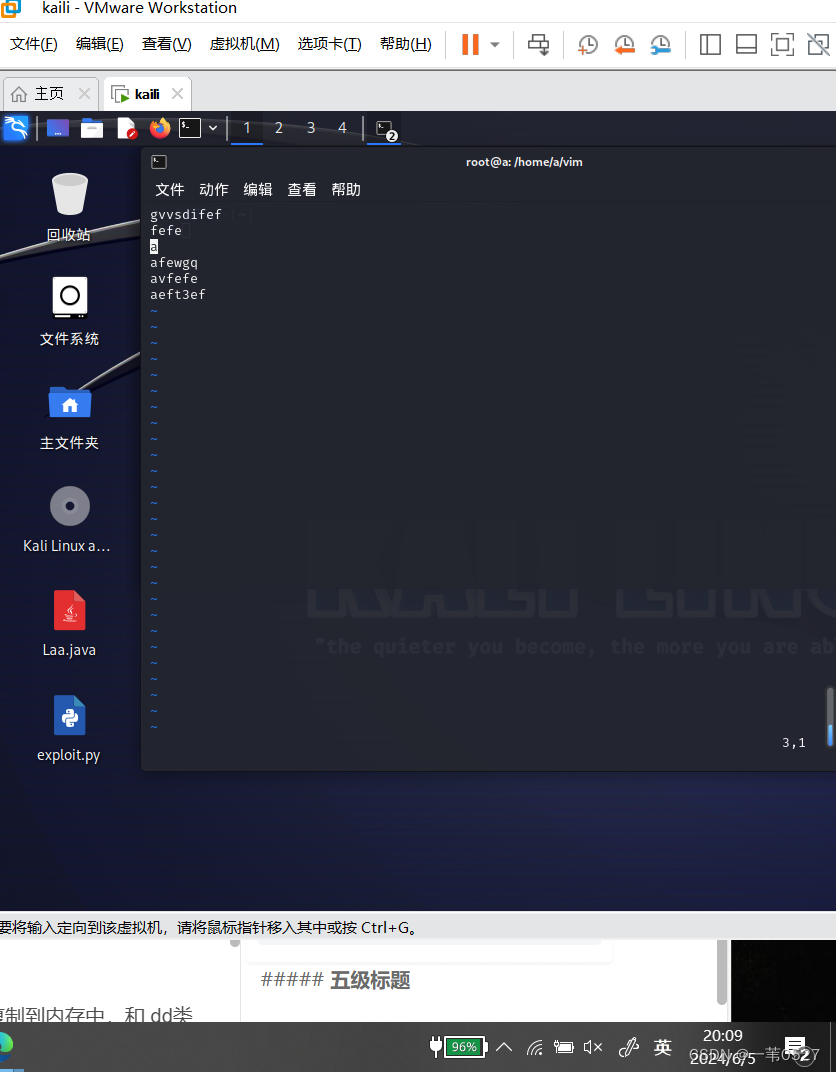The height and width of the screenshot is (1072, 836).
Task: Click the line 'gvvsdifef' in vim
Action: pyautogui.click(x=186, y=215)
